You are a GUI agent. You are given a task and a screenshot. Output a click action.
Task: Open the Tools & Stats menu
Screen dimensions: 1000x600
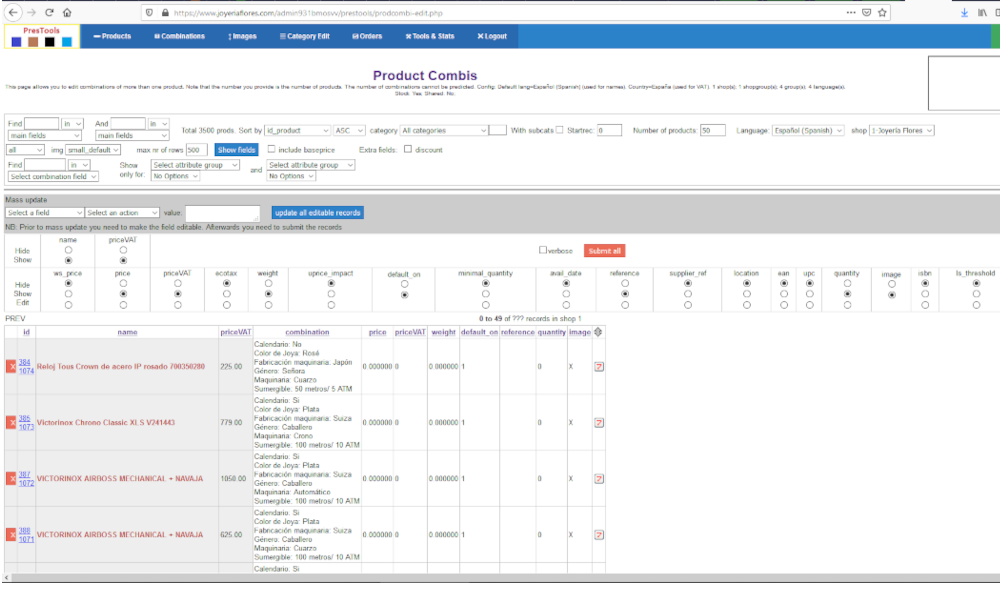click(430, 36)
